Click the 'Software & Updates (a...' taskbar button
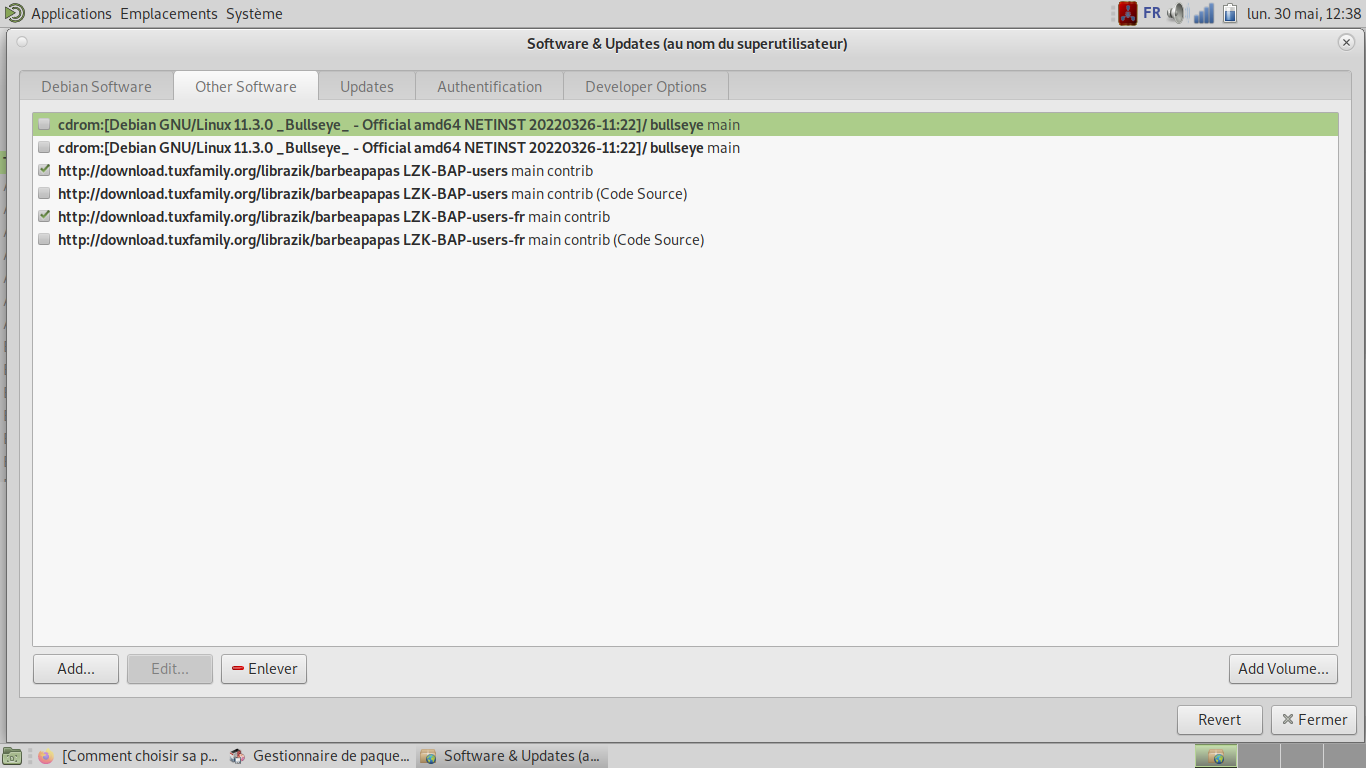 [x=510, y=756]
